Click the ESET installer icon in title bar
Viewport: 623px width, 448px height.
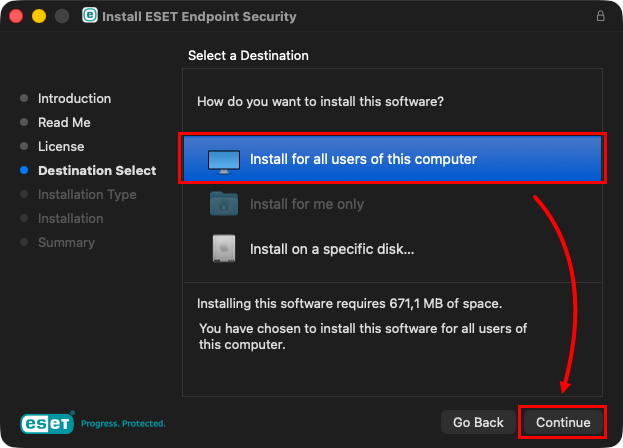pyautogui.click(x=90, y=17)
